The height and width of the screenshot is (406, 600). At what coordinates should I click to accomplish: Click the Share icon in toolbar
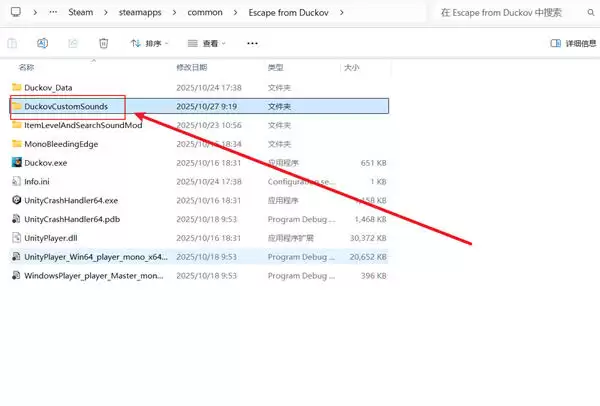pyautogui.click(x=74, y=44)
